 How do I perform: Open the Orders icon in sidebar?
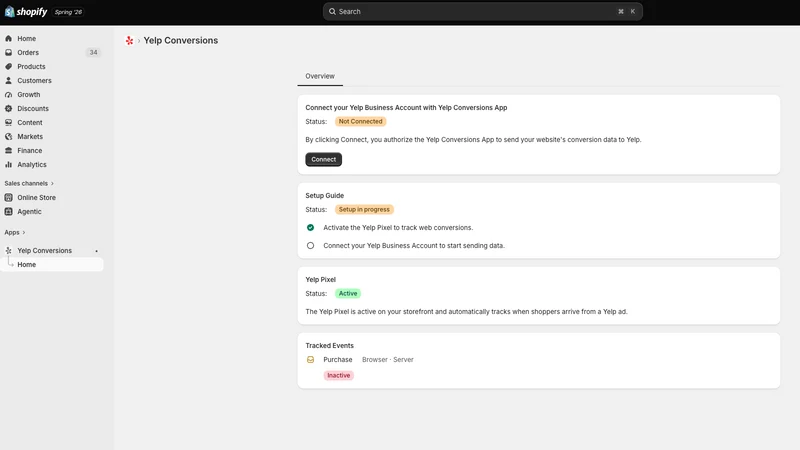click(x=9, y=53)
